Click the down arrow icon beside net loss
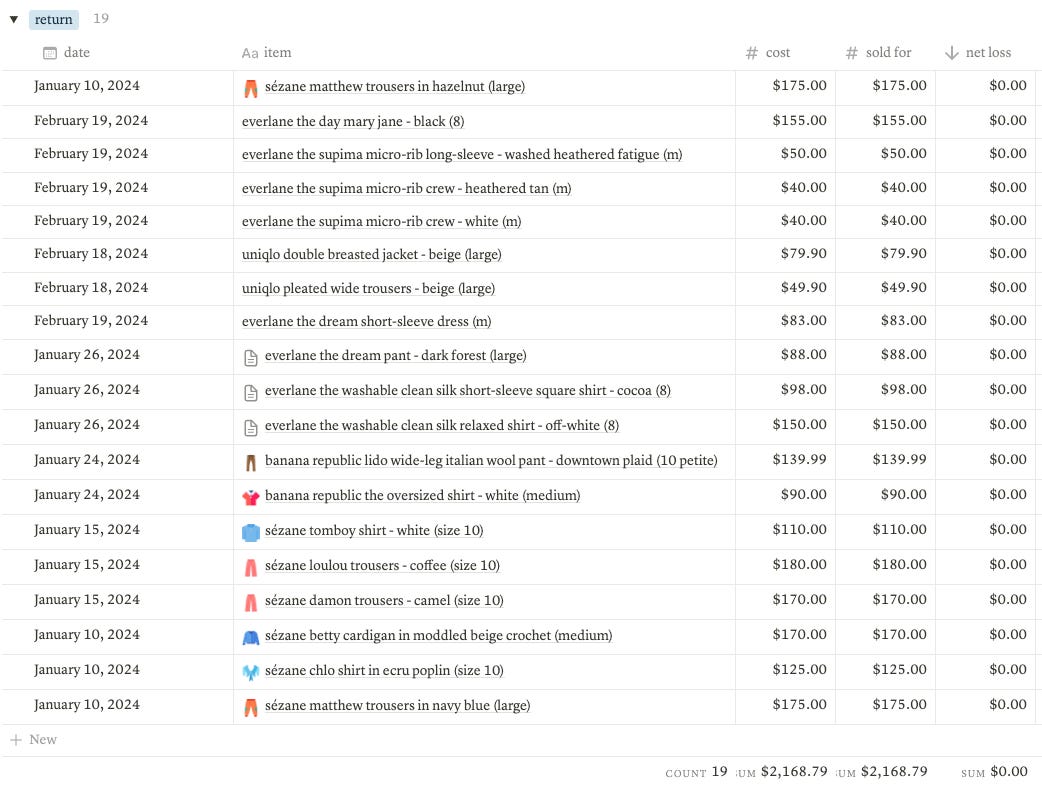Screen dimensions: 1042x790 (952, 53)
